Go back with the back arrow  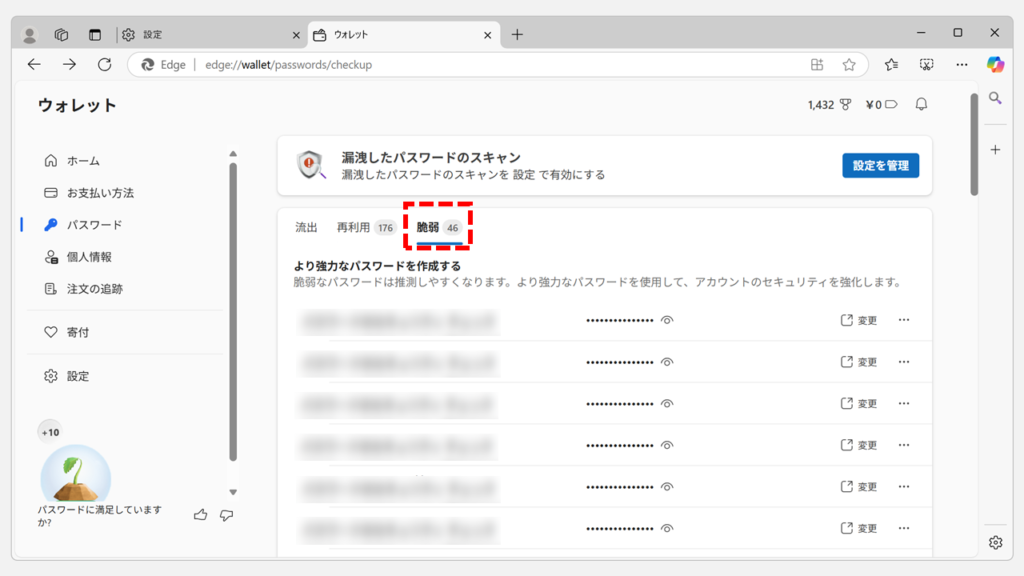click(x=34, y=65)
